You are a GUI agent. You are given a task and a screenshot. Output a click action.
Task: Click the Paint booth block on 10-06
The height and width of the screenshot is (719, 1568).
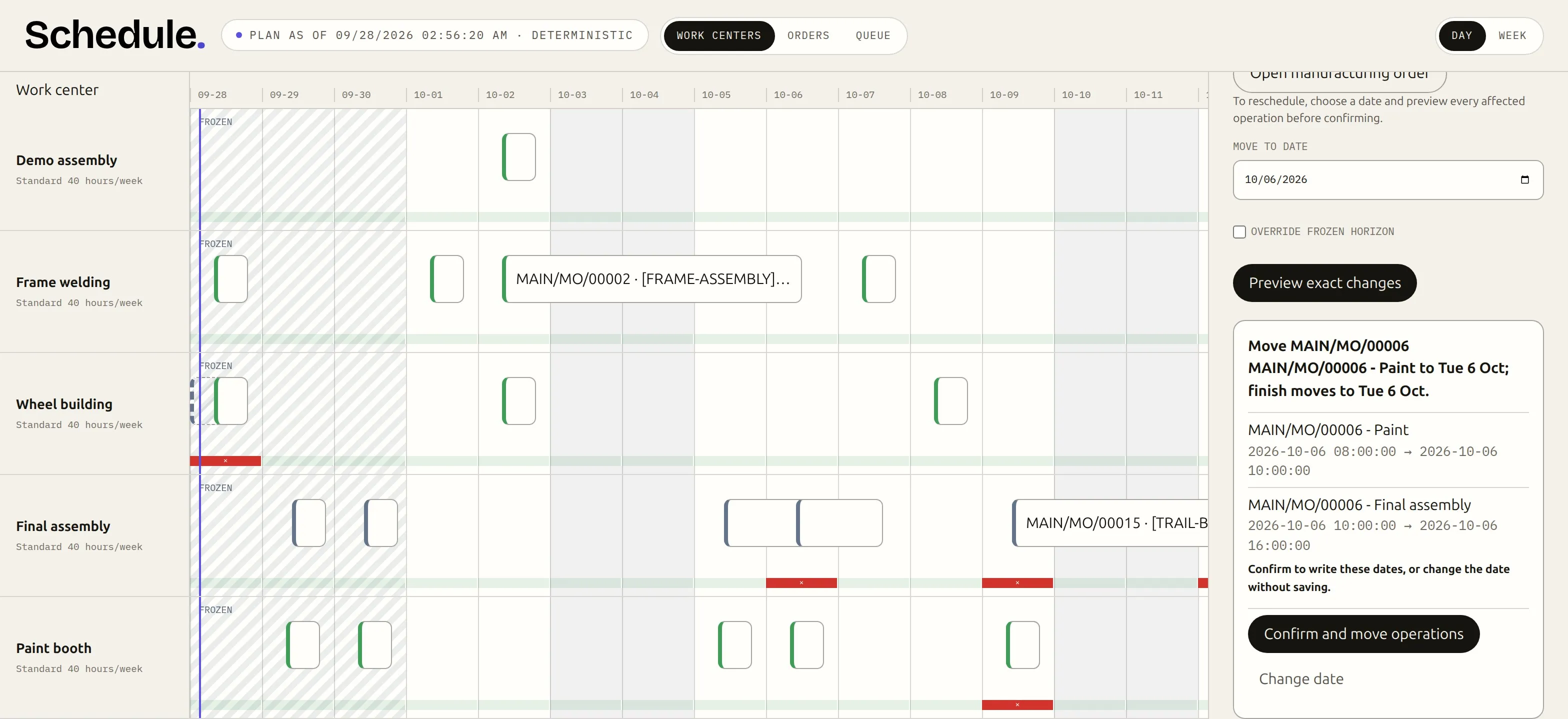pos(806,644)
